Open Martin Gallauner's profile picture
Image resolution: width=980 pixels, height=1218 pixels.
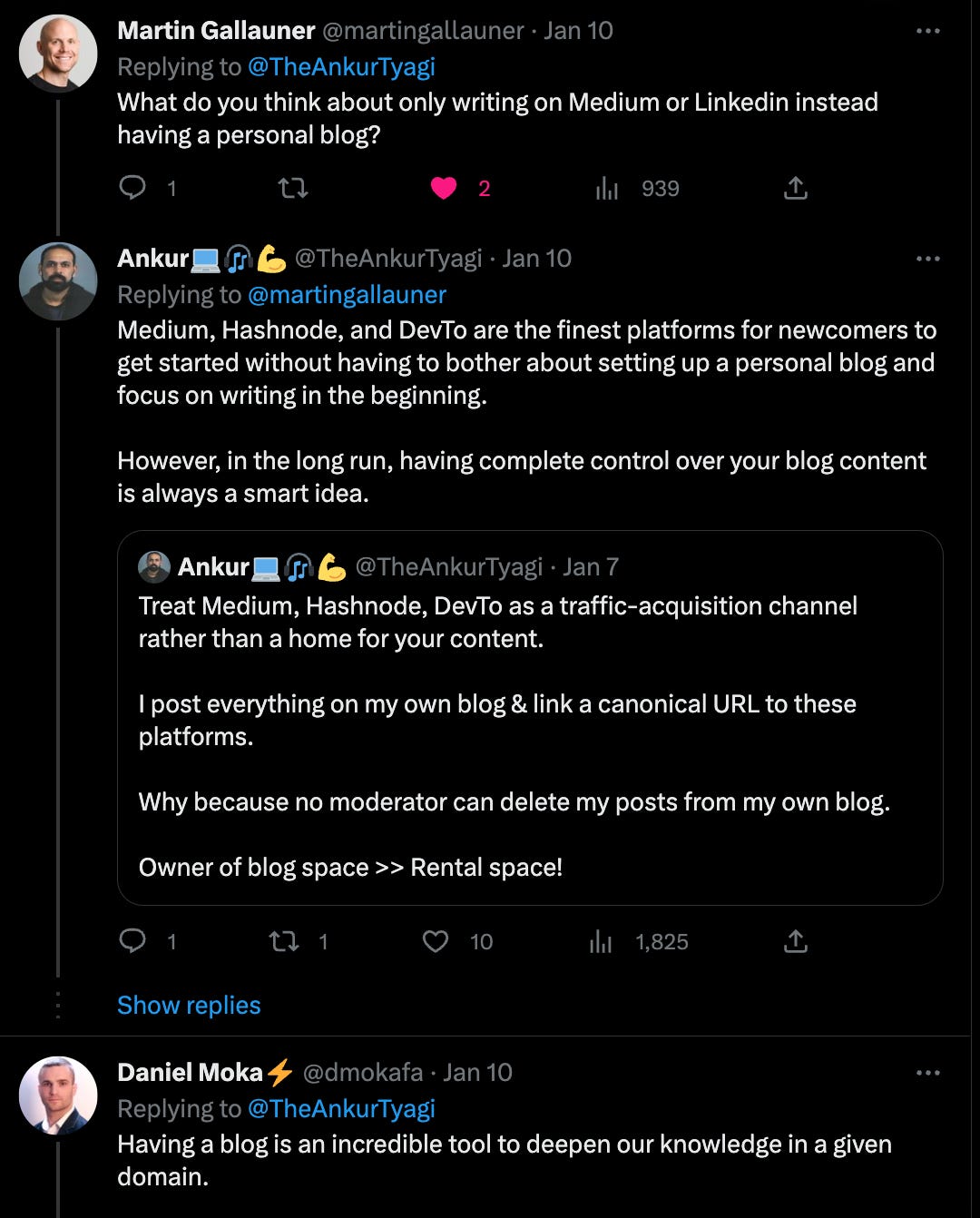click(x=58, y=54)
